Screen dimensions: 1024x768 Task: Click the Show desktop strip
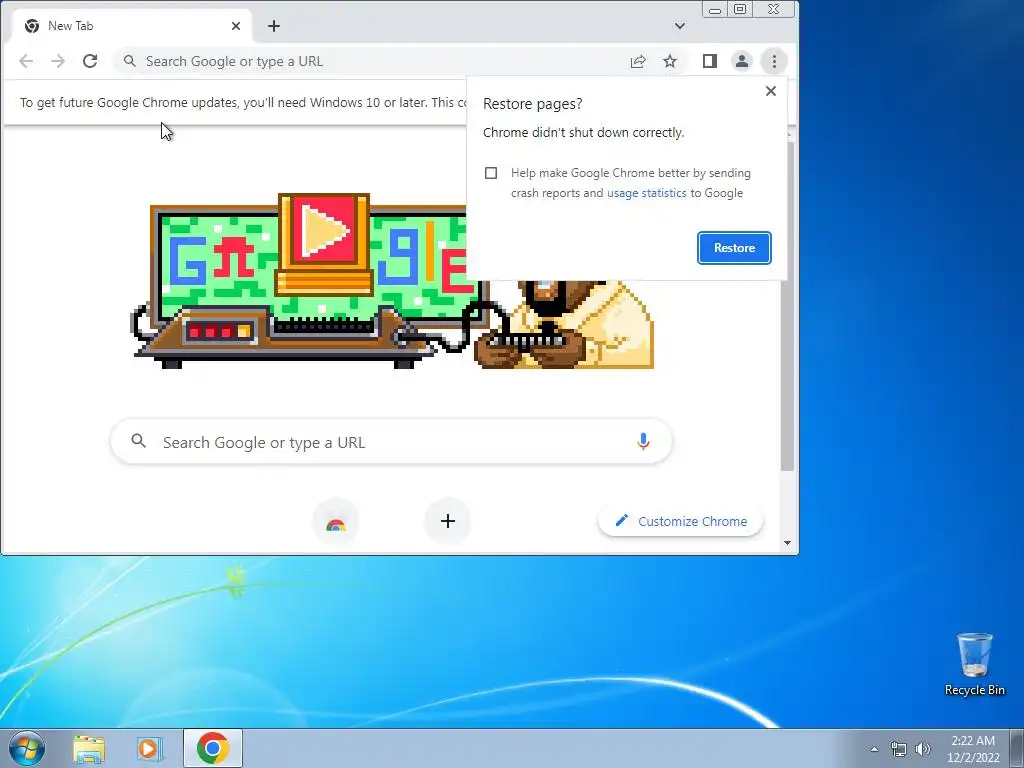tap(1017, 748)
